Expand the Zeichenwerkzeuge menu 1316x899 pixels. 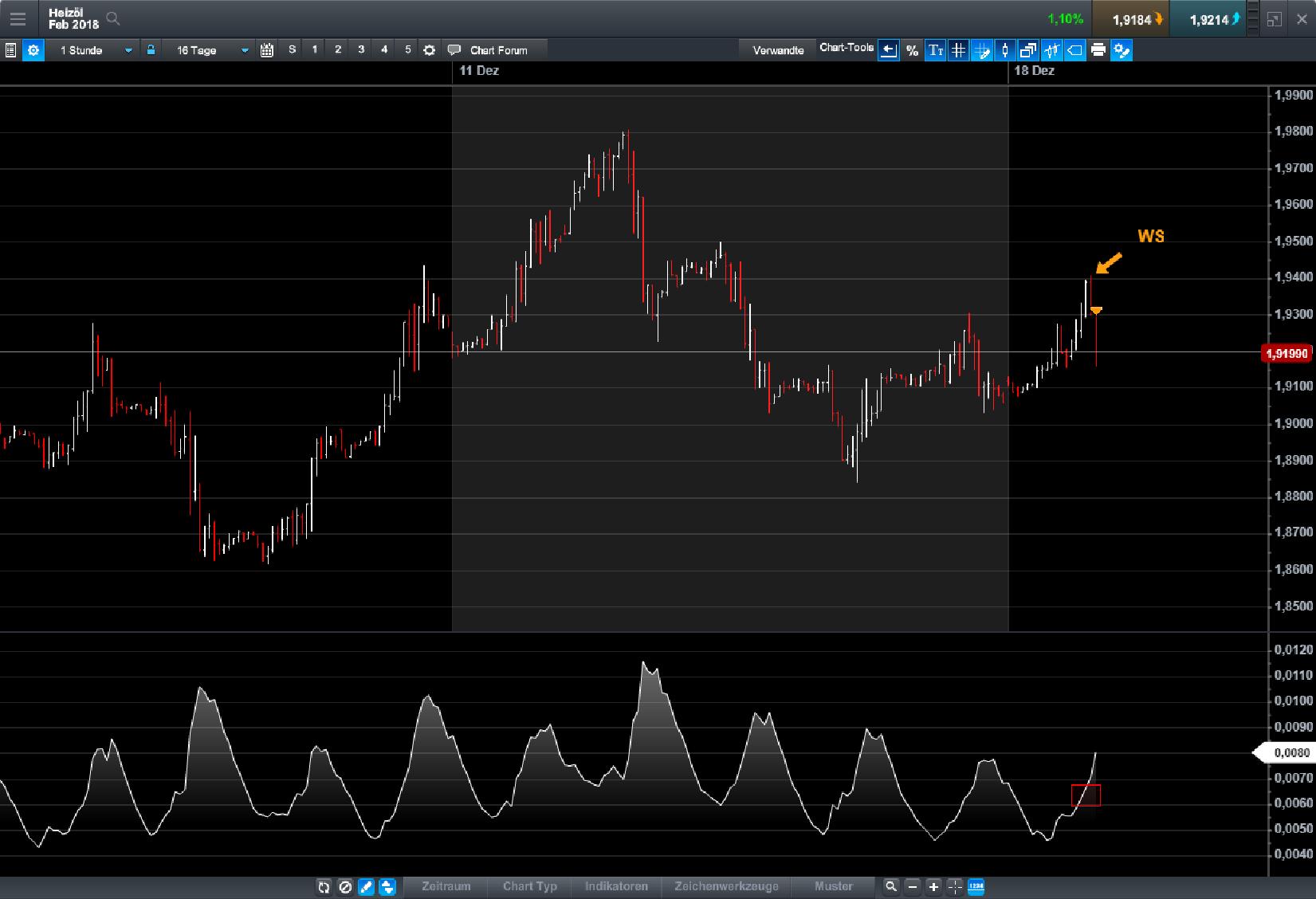[727, 886]
